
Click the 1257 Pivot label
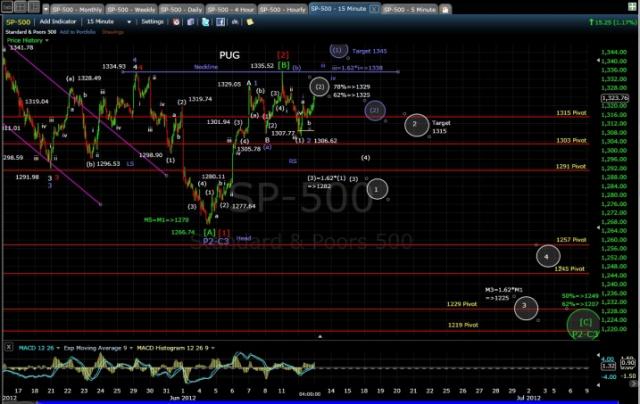(x=571, y=240)
